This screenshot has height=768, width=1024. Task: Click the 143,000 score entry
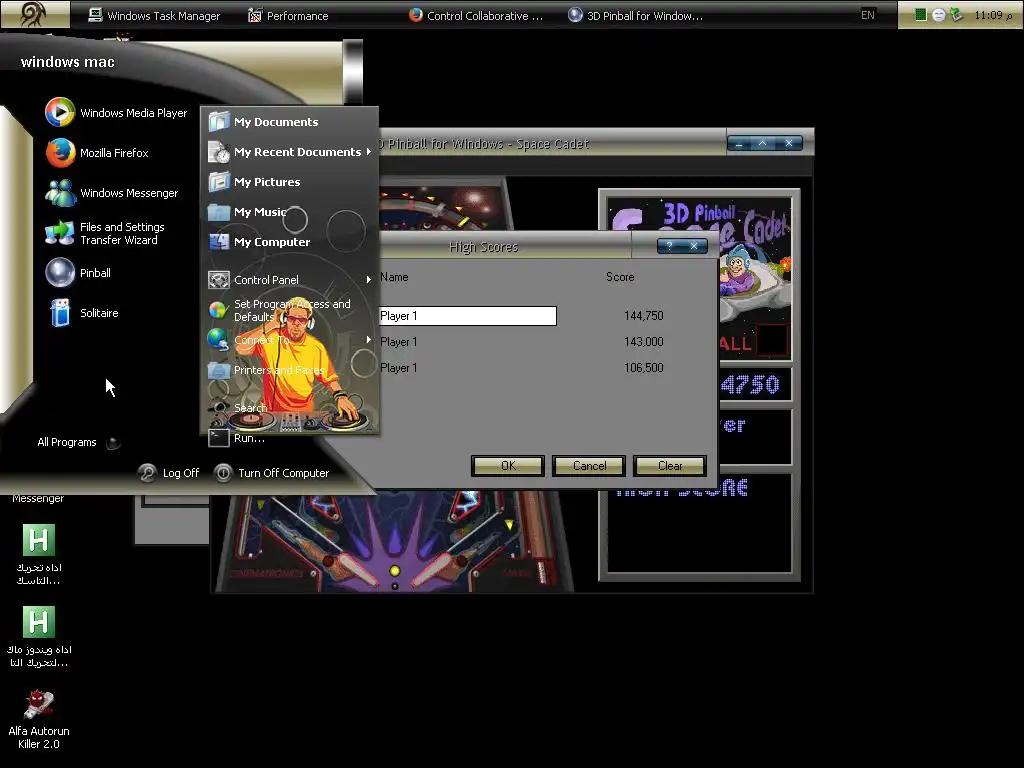pyautogui.click(x=643, y=342)
